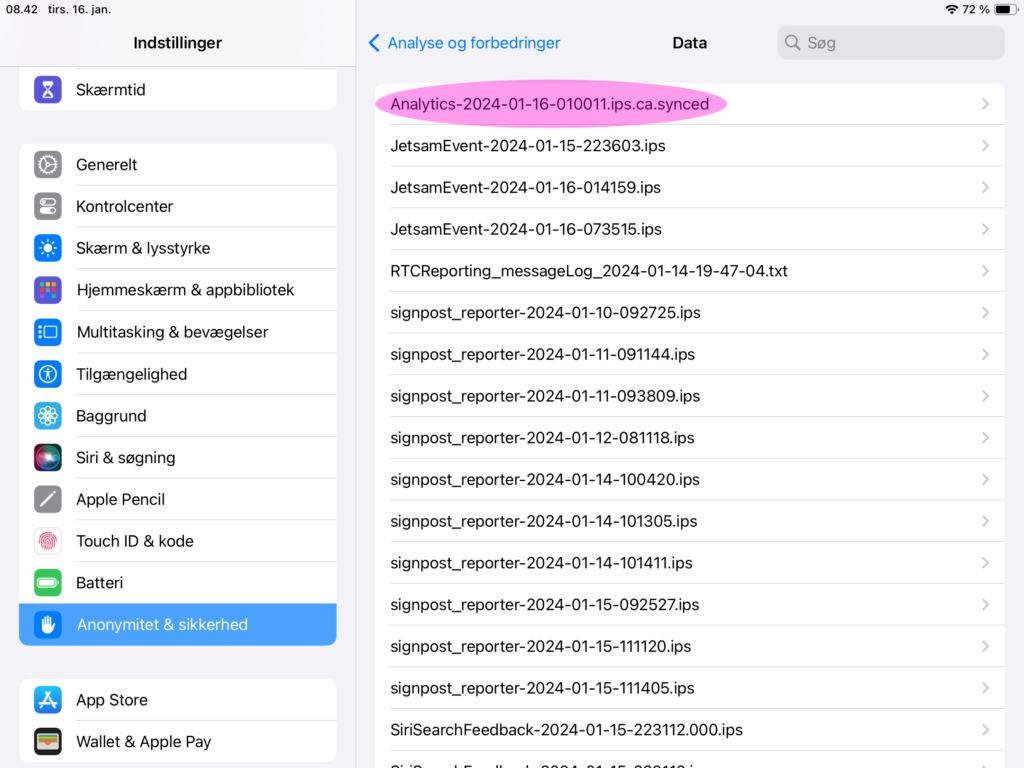Tap the Apple Pencil icon

[48, 500]
